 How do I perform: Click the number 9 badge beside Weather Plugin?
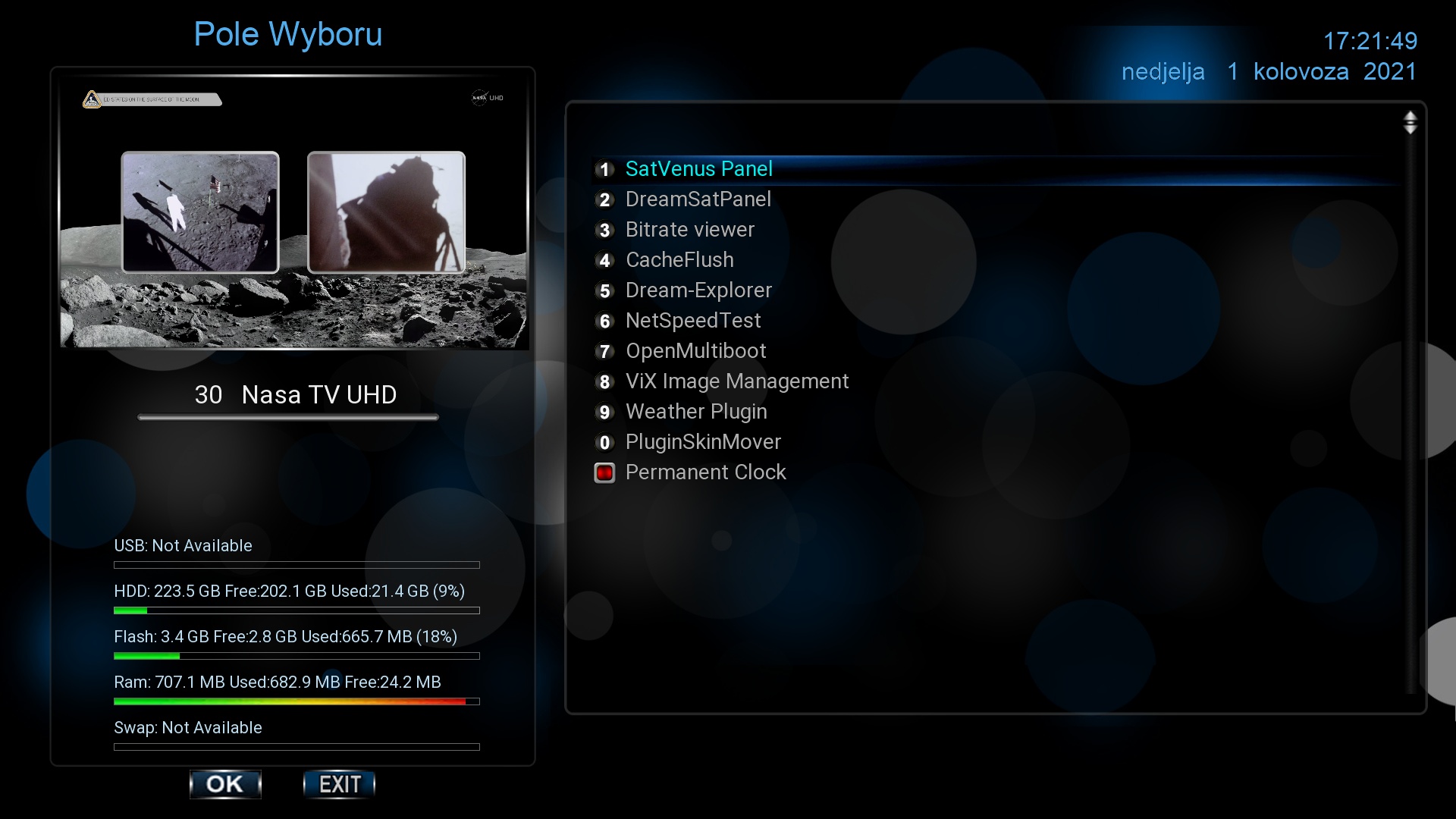click(x=604, y=412)
